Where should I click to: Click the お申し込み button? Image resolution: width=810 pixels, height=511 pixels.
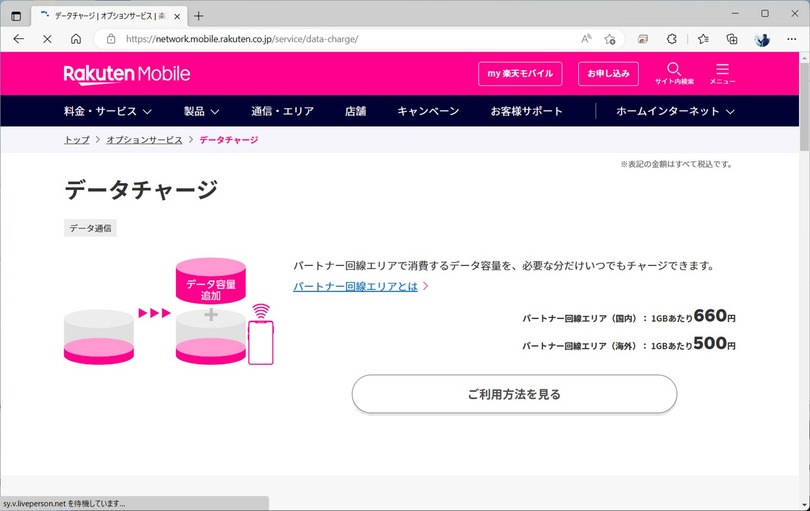[x=608, y=73]
